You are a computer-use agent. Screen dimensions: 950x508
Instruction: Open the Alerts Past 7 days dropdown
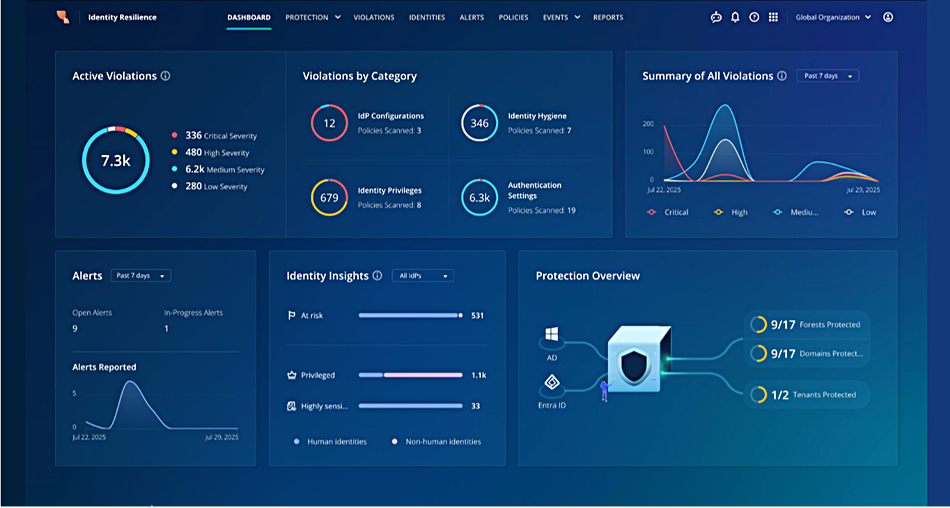[x=140, y=276]
